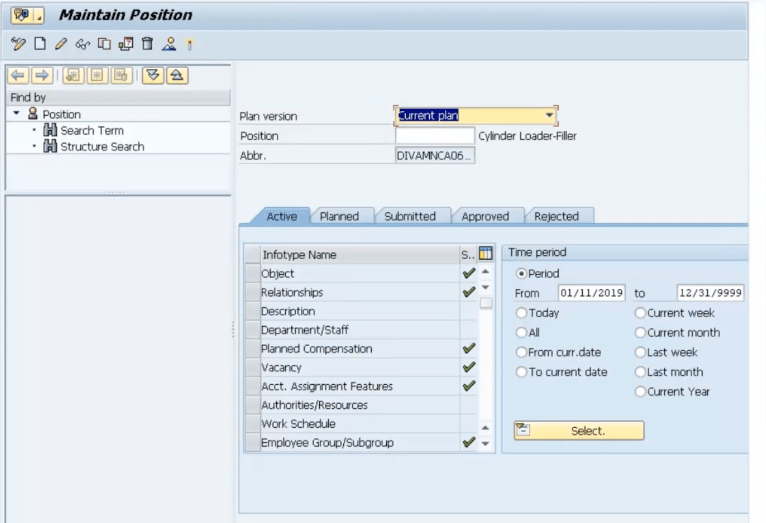Click the Position input field

435,136
